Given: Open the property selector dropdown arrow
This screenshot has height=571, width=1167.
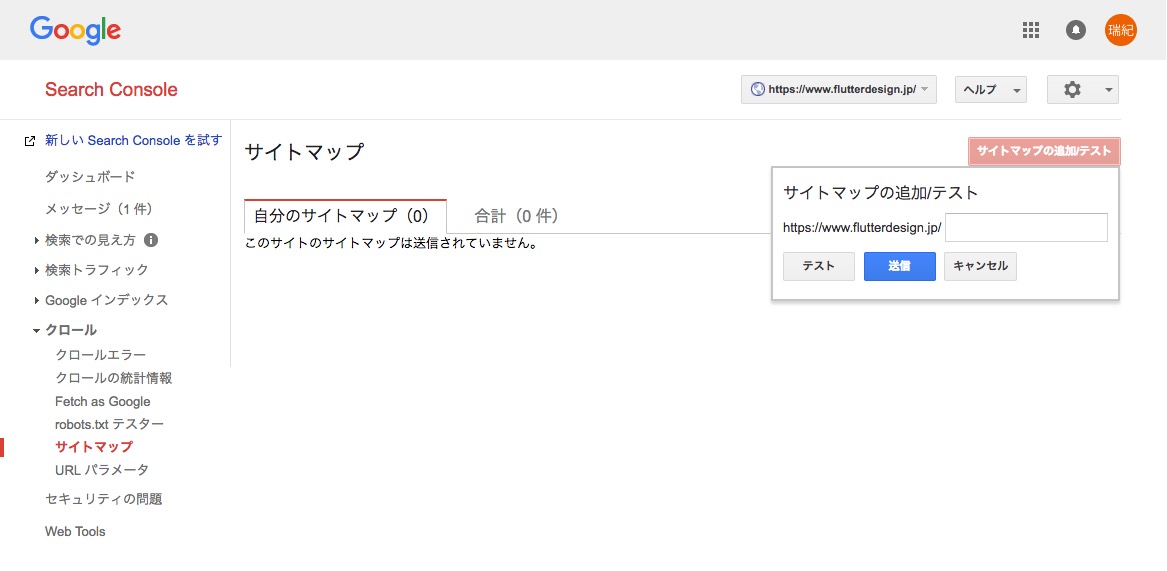Looking at the screenshot, I should [924, 89].
